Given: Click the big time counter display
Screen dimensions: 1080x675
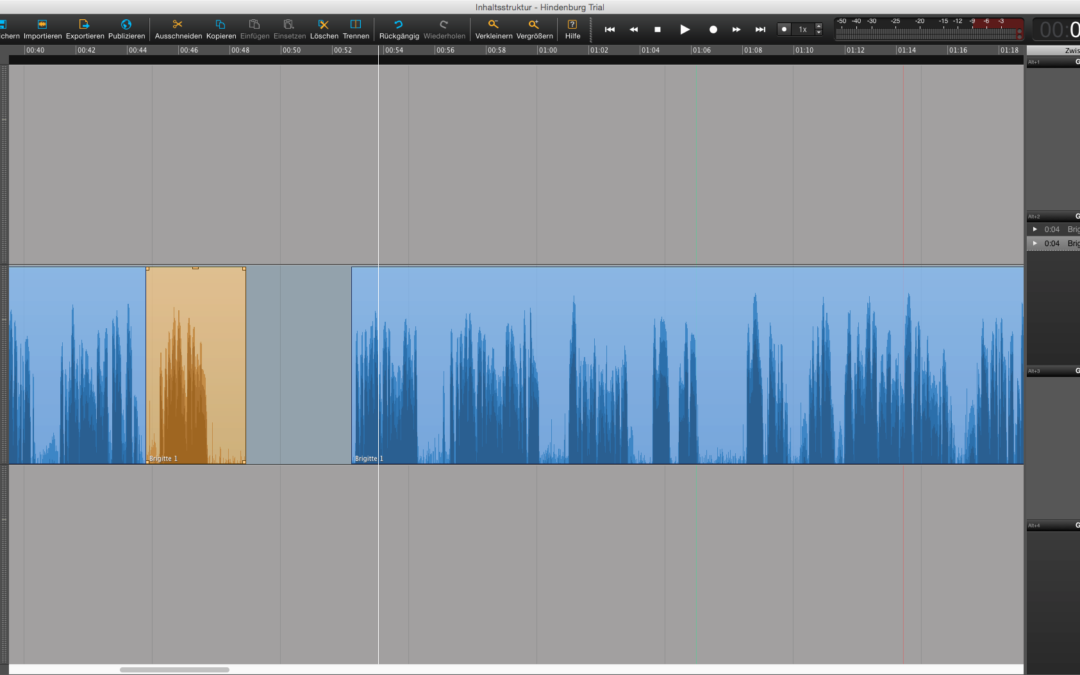Looking at the screenshot, I should [x=1056, y=30].
